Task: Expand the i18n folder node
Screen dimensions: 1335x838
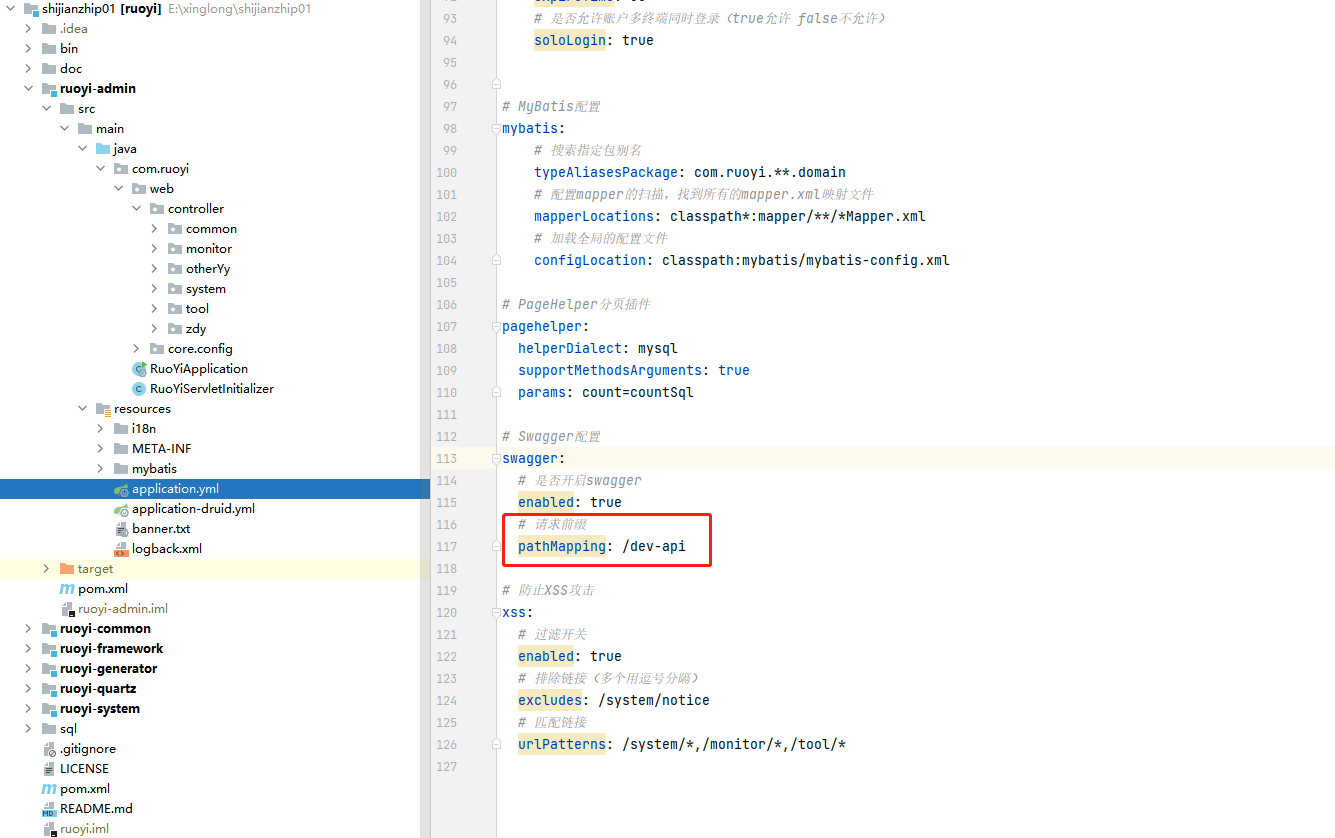Action: point(101,429)
